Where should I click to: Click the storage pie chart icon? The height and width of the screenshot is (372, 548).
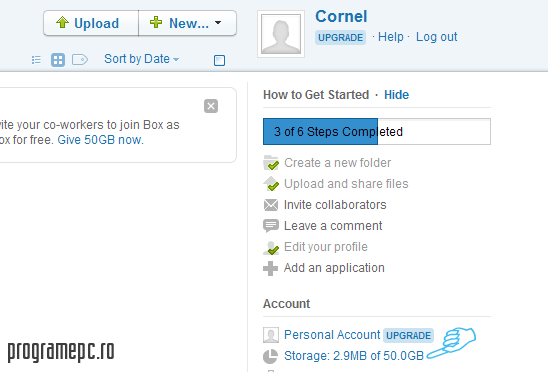[x=271, y=356]
